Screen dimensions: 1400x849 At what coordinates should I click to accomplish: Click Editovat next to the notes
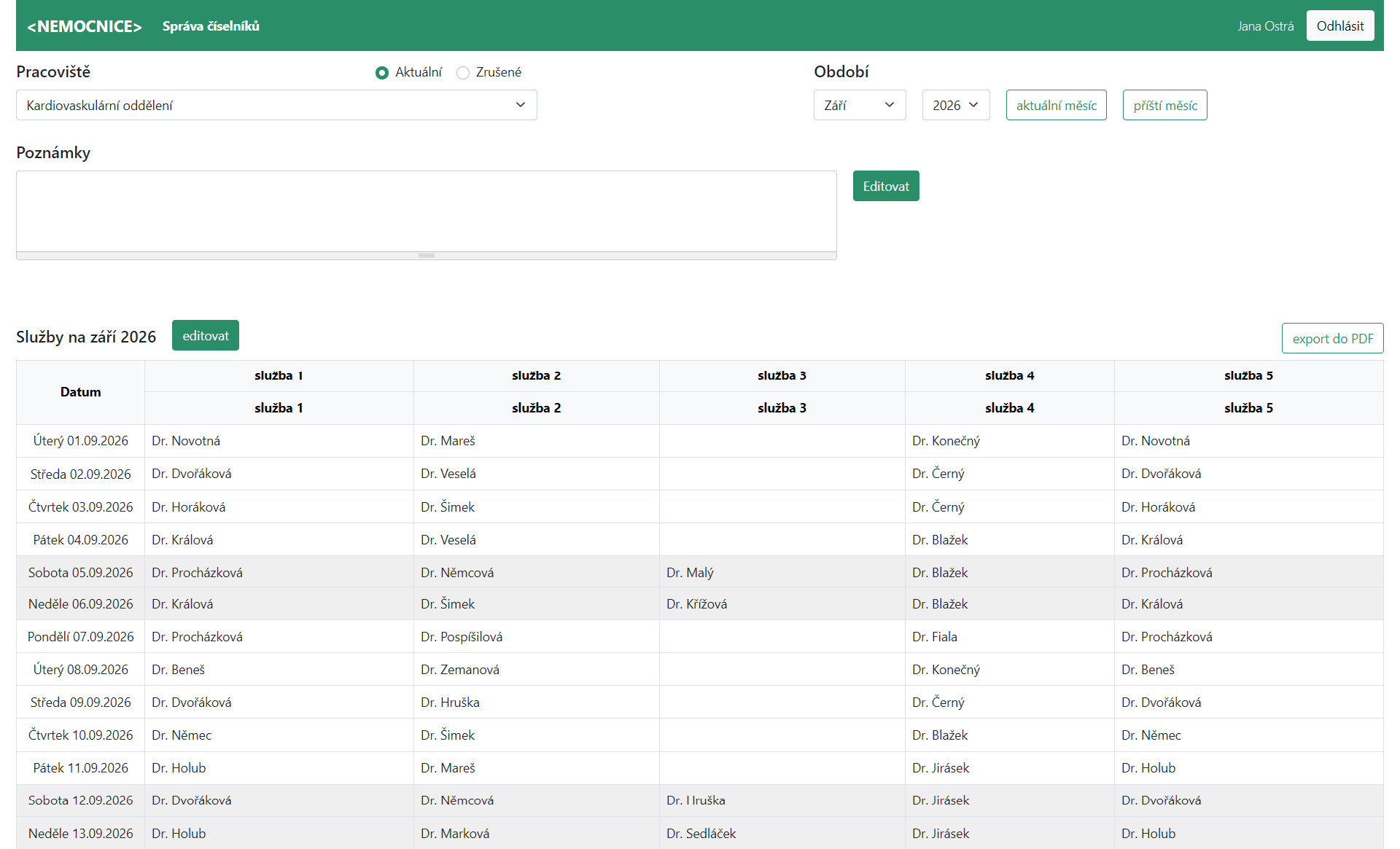[x=886, y=186]
